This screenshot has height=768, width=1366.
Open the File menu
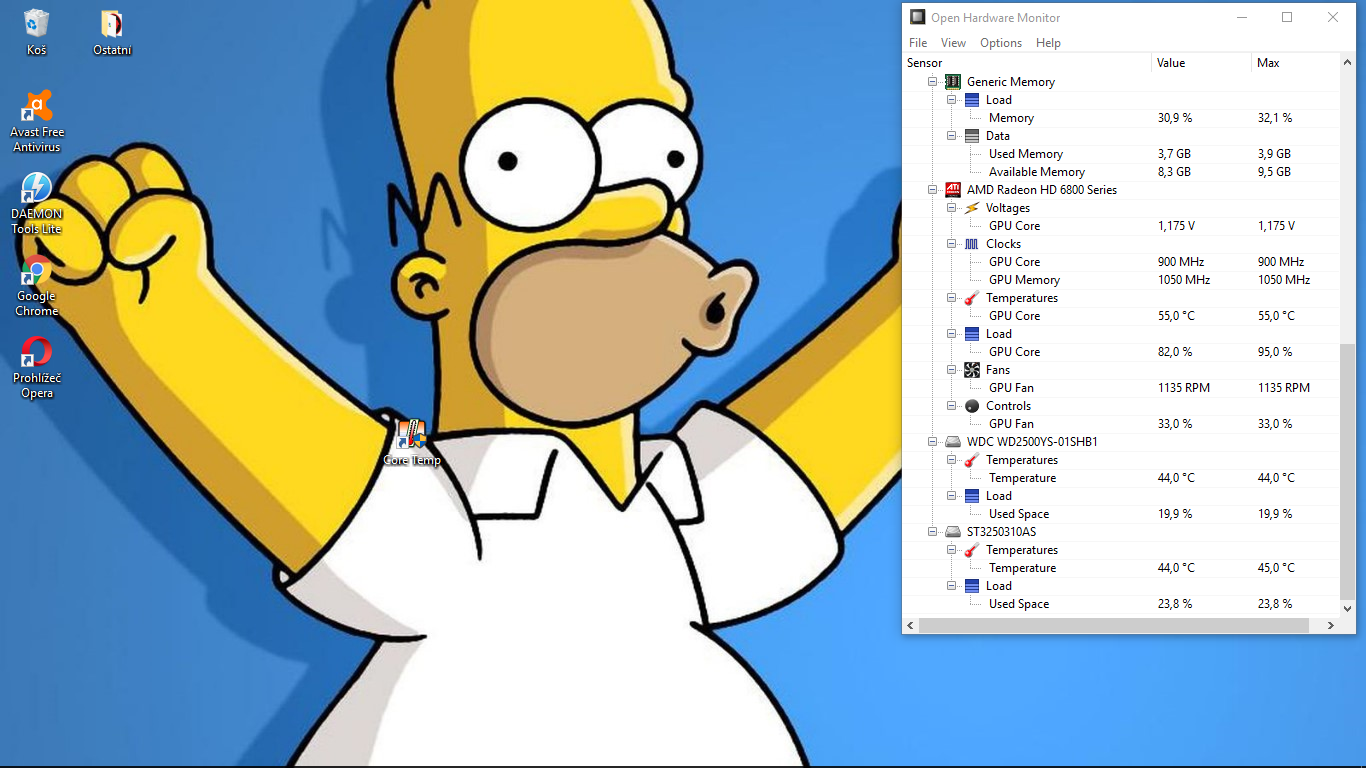(918, 43)
